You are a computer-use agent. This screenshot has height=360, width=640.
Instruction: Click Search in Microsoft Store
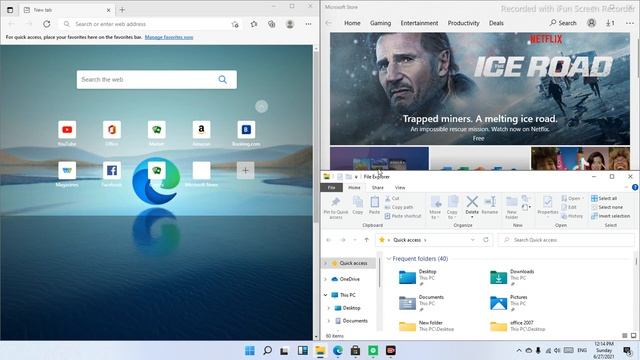tap(563, 23)
